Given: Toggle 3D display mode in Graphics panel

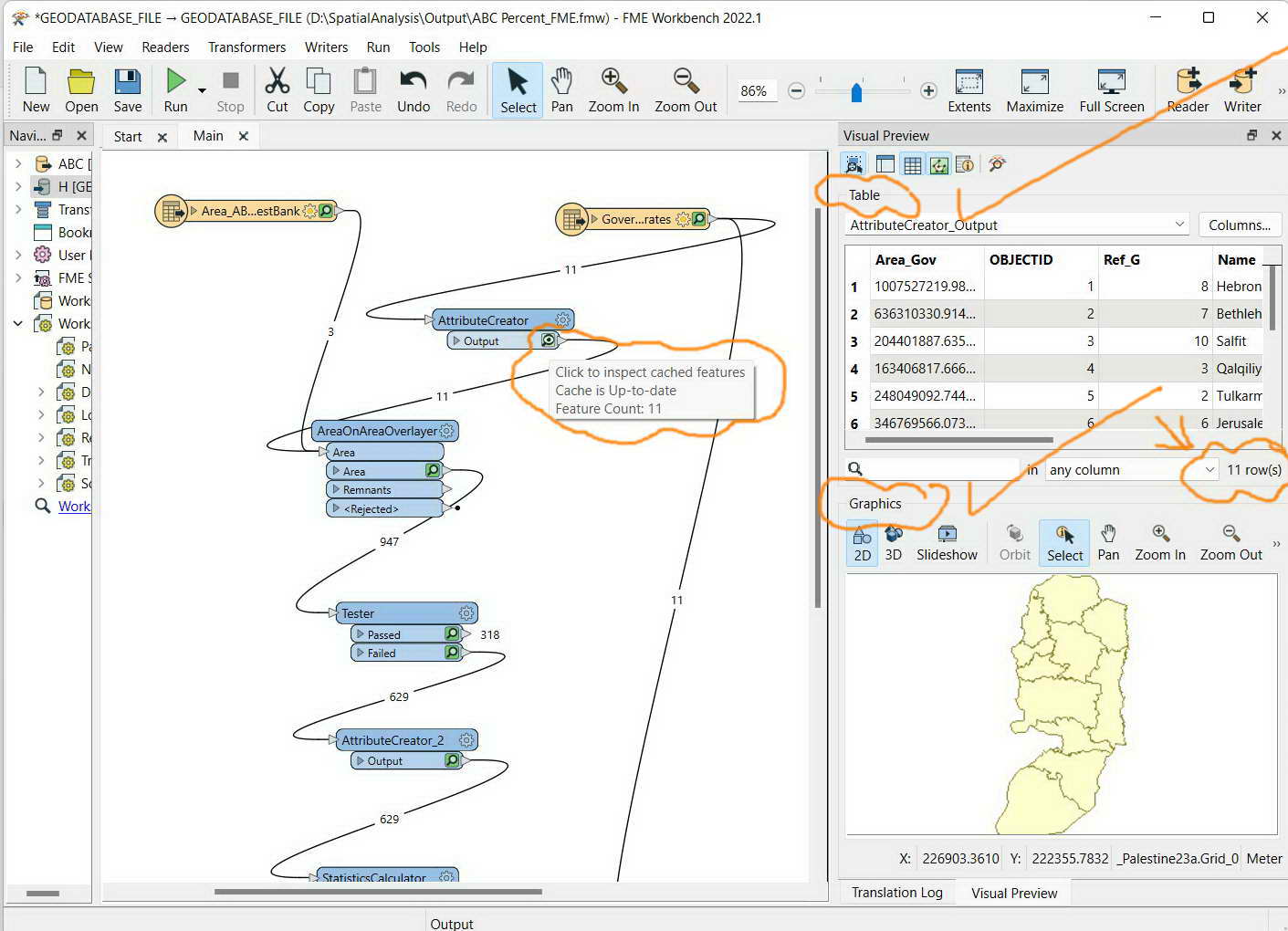Looking at the screenshot, I should [893, 542].
